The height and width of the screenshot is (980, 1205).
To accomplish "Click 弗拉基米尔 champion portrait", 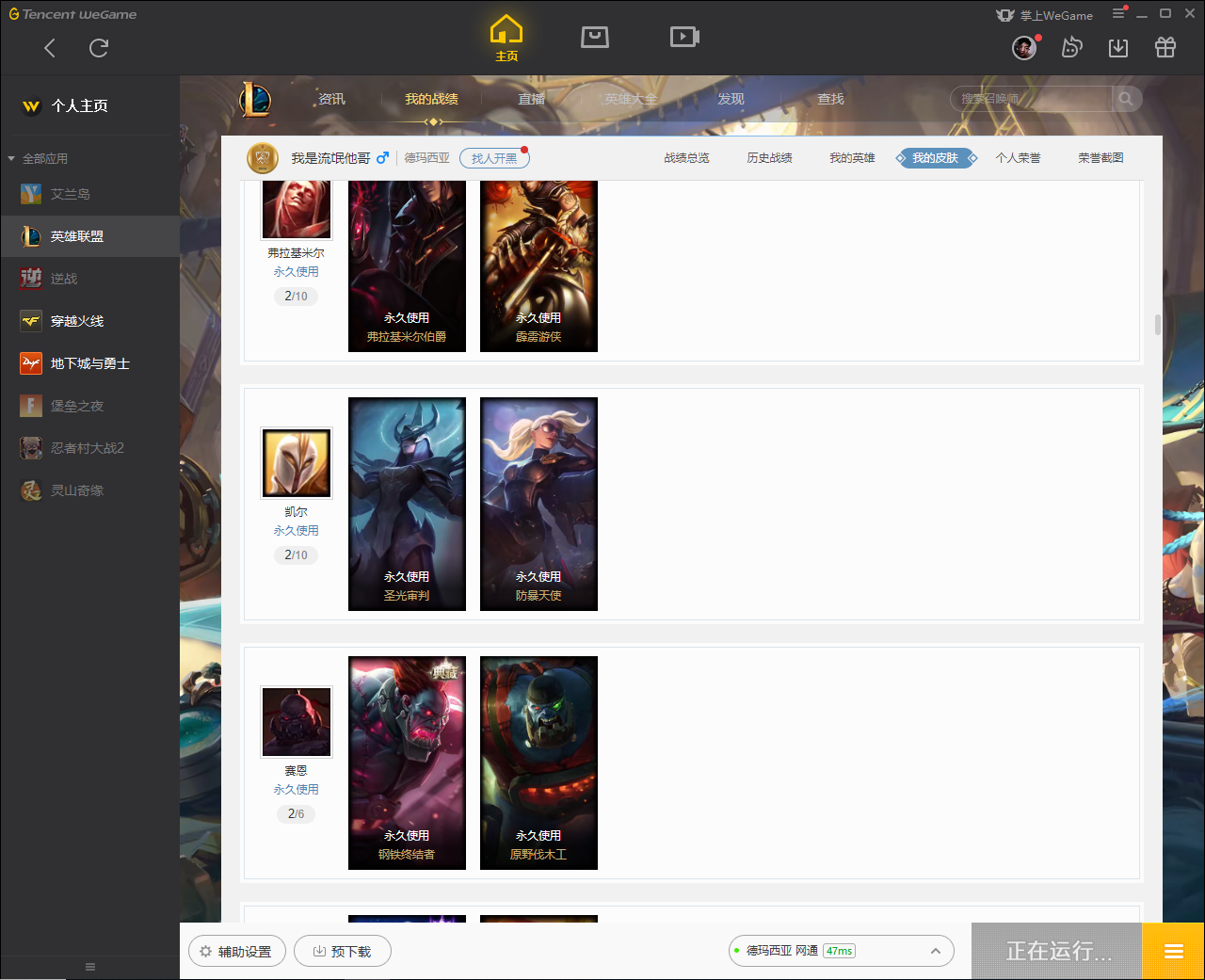I will 297,208.
